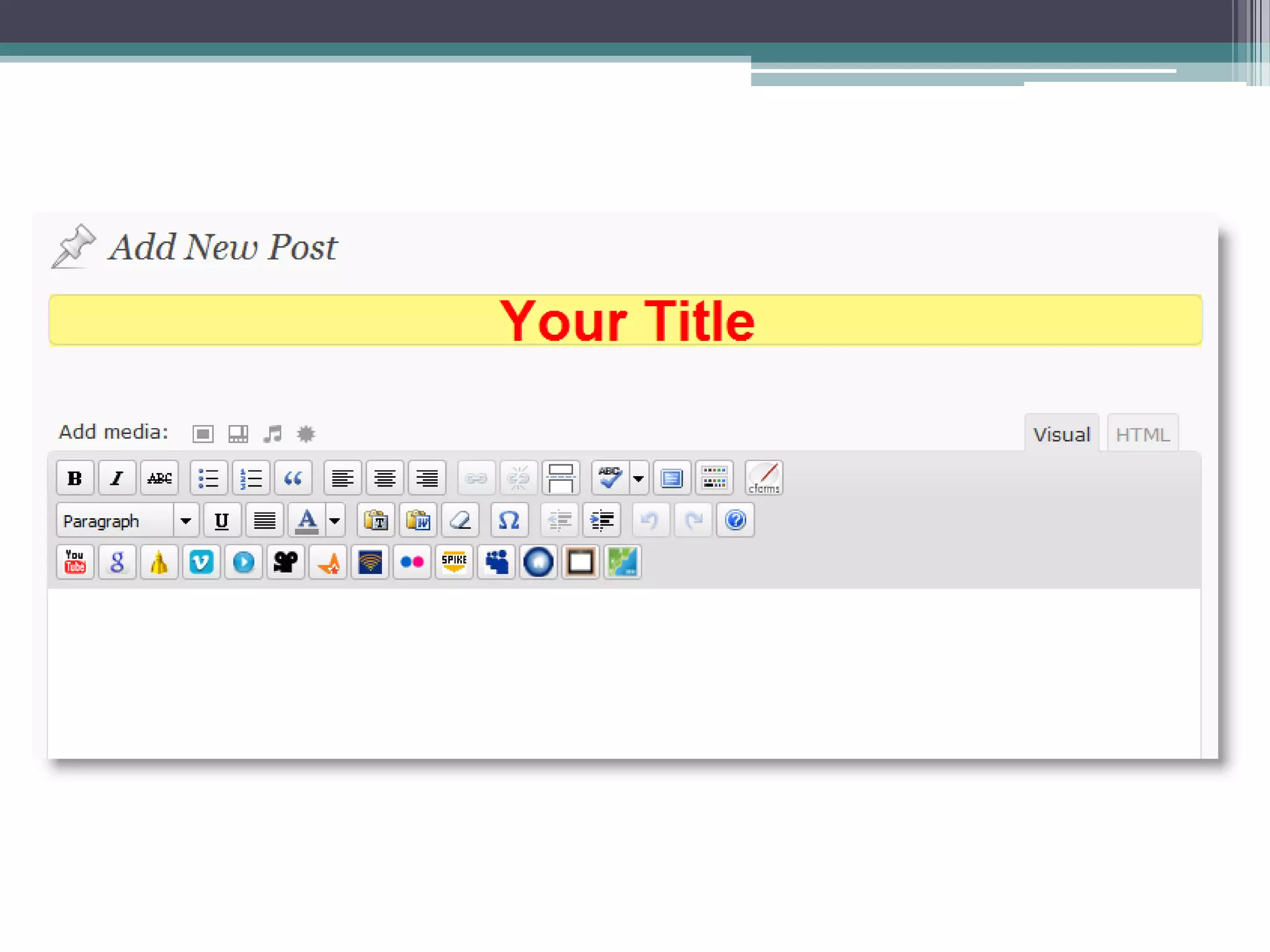1270x952 pixels.
Task: Insert a Flickr media embed
Action: pyautogui.click(x=412, y=562)
